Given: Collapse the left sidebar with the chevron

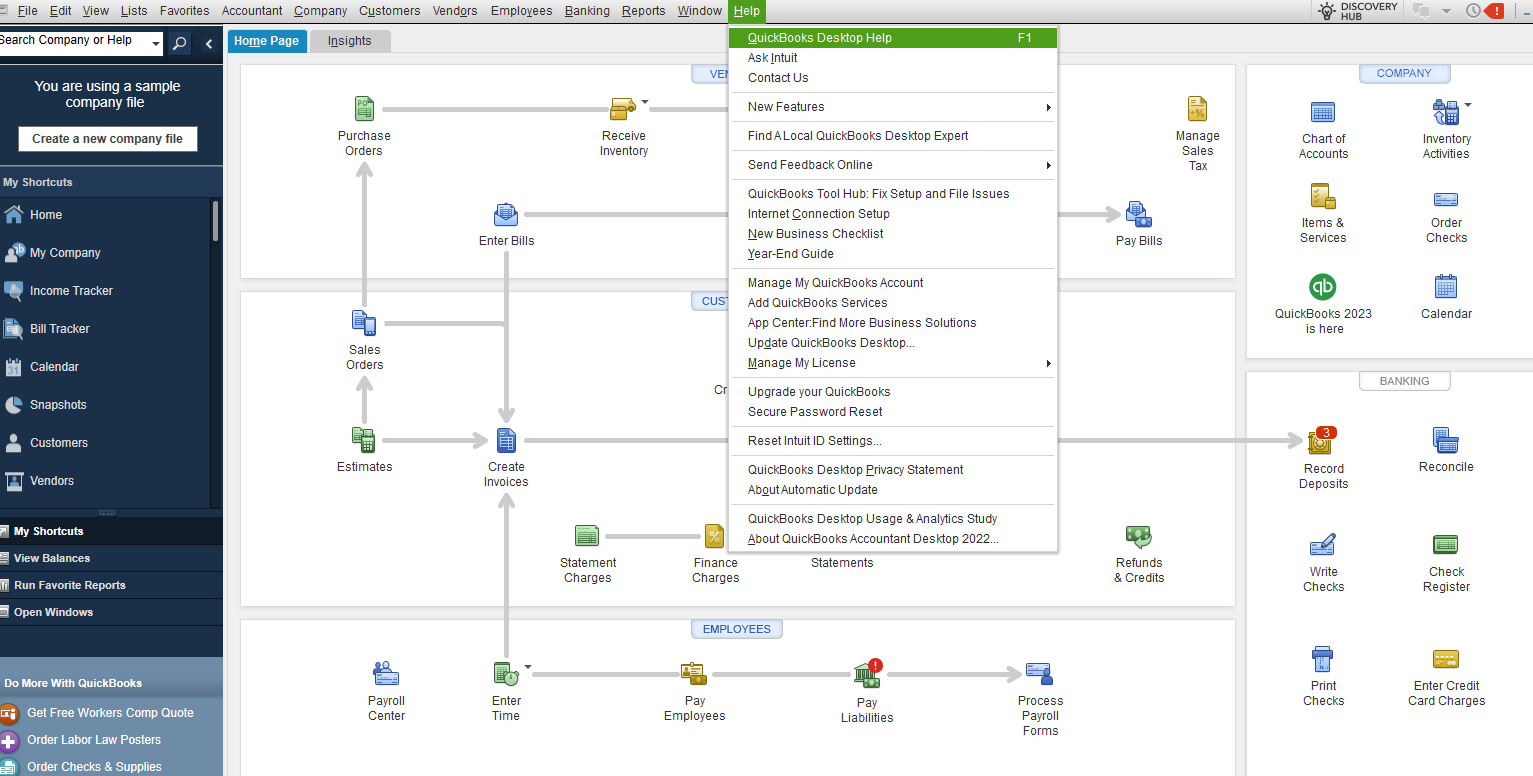Looking at the screenshot, I should point(208,44).
